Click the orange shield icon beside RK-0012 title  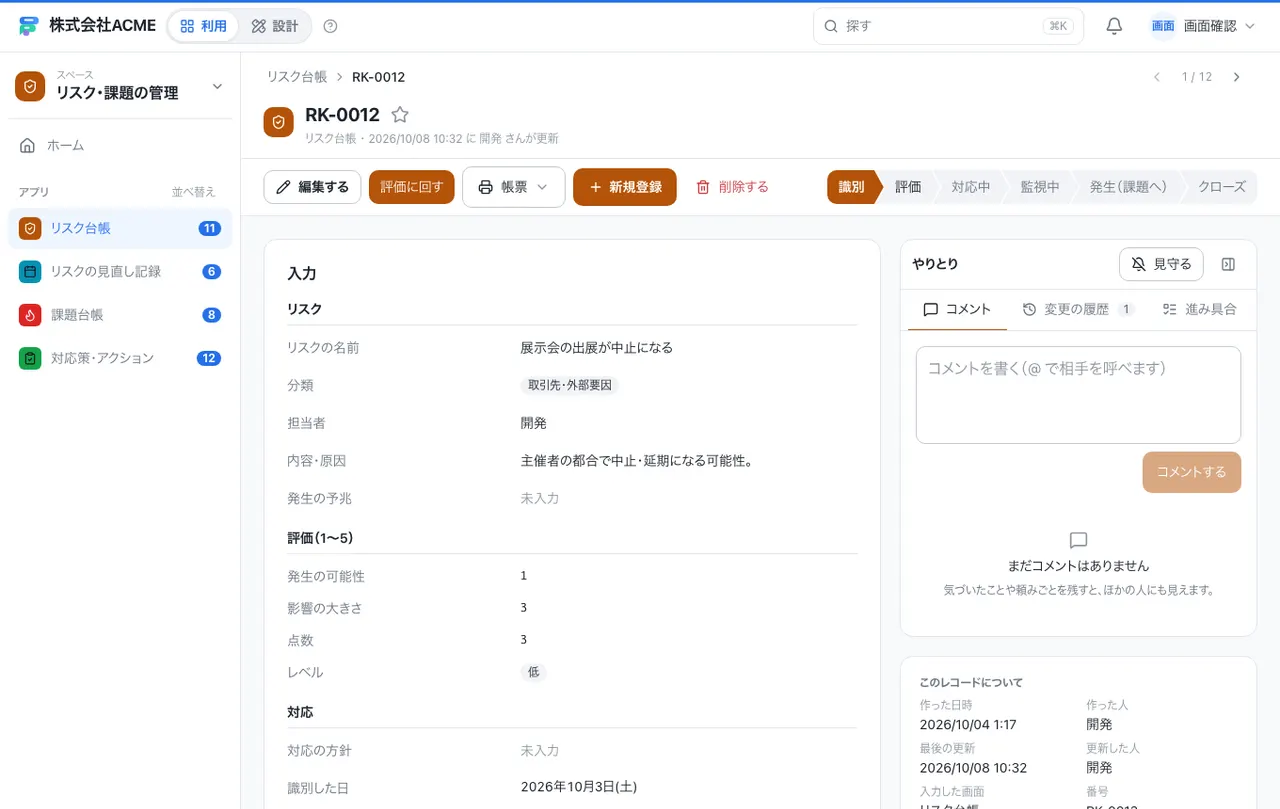pos(279,122)
